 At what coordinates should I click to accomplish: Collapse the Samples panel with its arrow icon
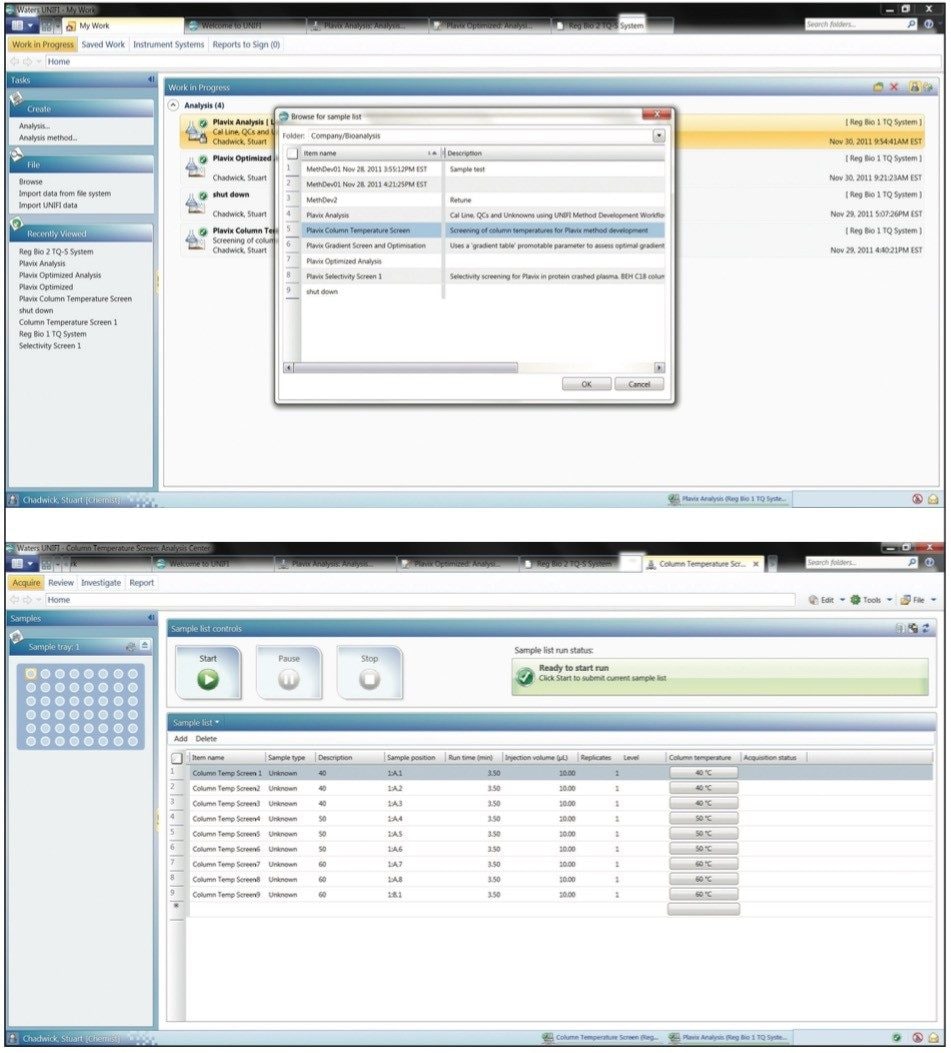click(x=150, y=617)
